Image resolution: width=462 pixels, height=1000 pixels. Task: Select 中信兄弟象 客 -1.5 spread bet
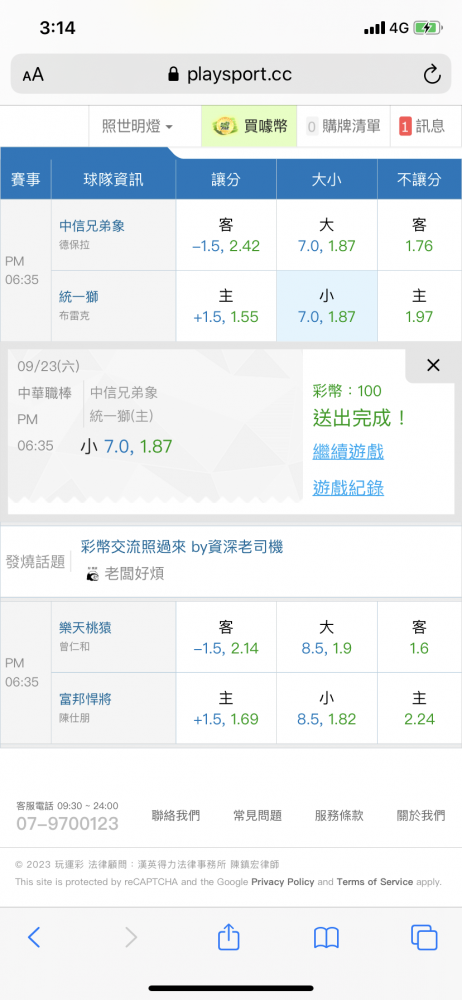coord(226,235)
